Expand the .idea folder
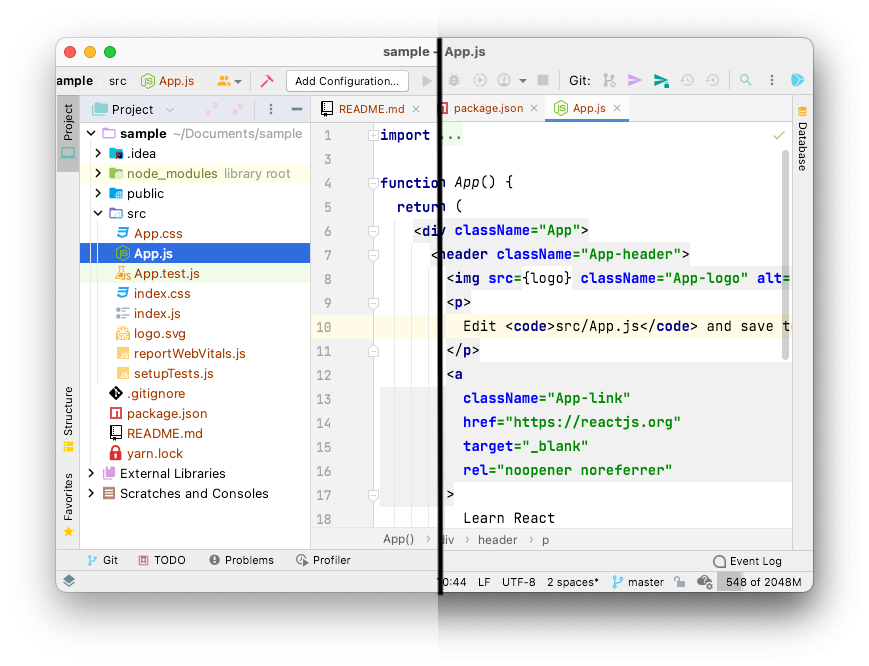 coord(98,153)
